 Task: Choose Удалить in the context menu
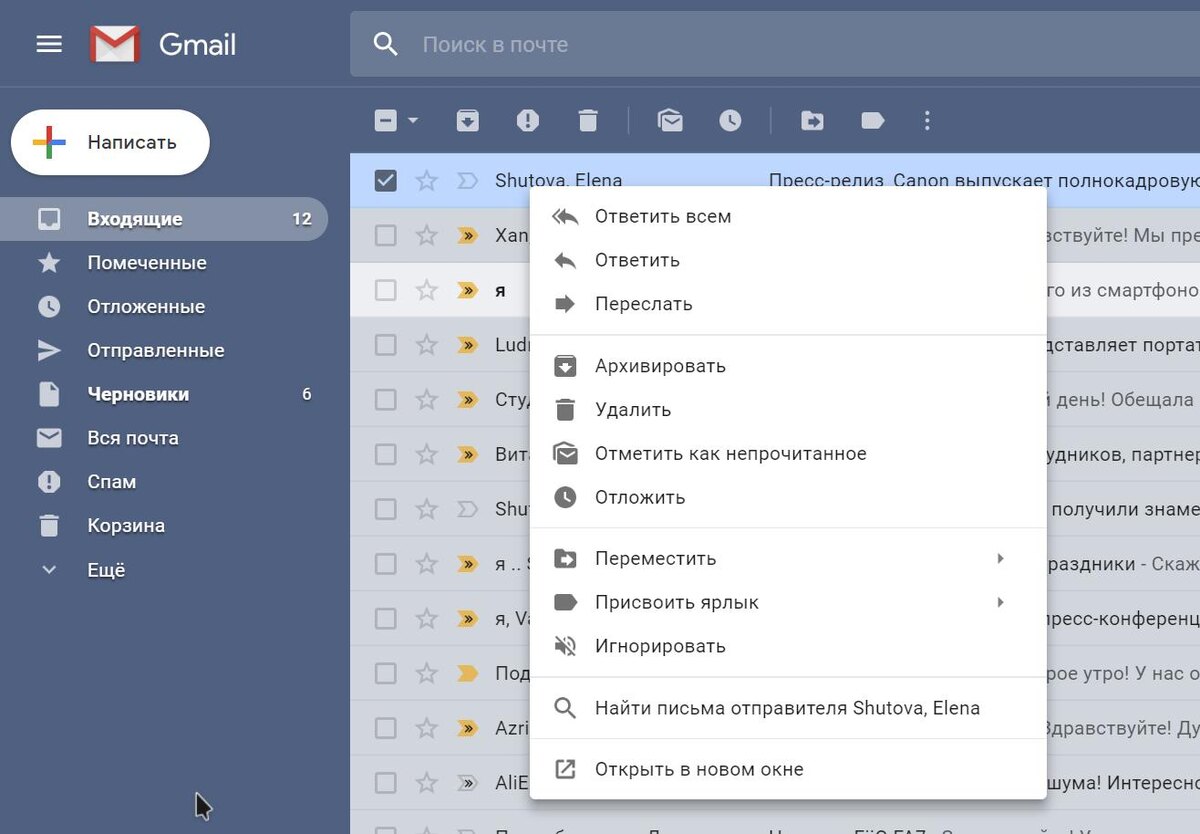point(788,410)
